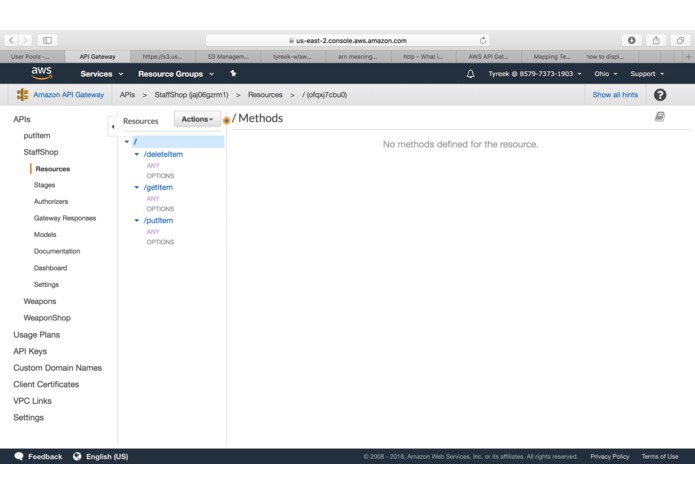Open Client Certificates in sidebar
The image size is (695, 494).
tap(46, 384)
